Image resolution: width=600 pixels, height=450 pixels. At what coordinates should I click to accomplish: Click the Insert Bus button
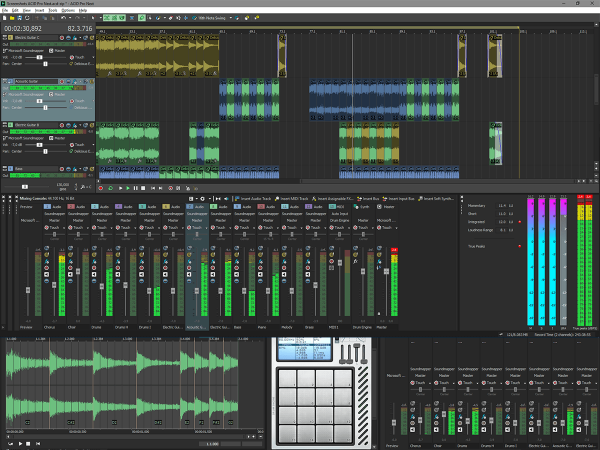click(x=368, y=199)
